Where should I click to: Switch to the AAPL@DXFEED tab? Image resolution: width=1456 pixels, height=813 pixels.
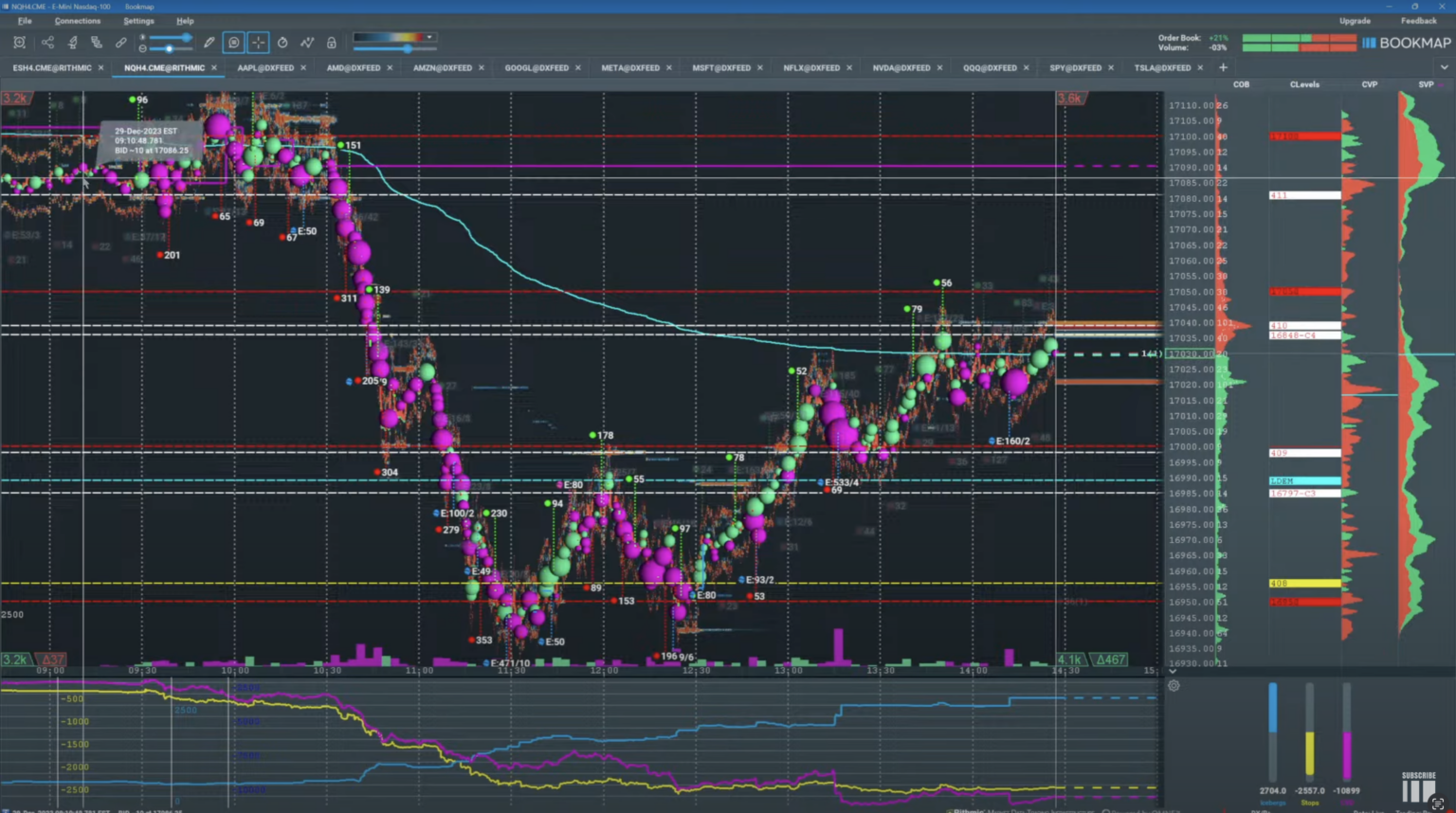coord(265,68)
